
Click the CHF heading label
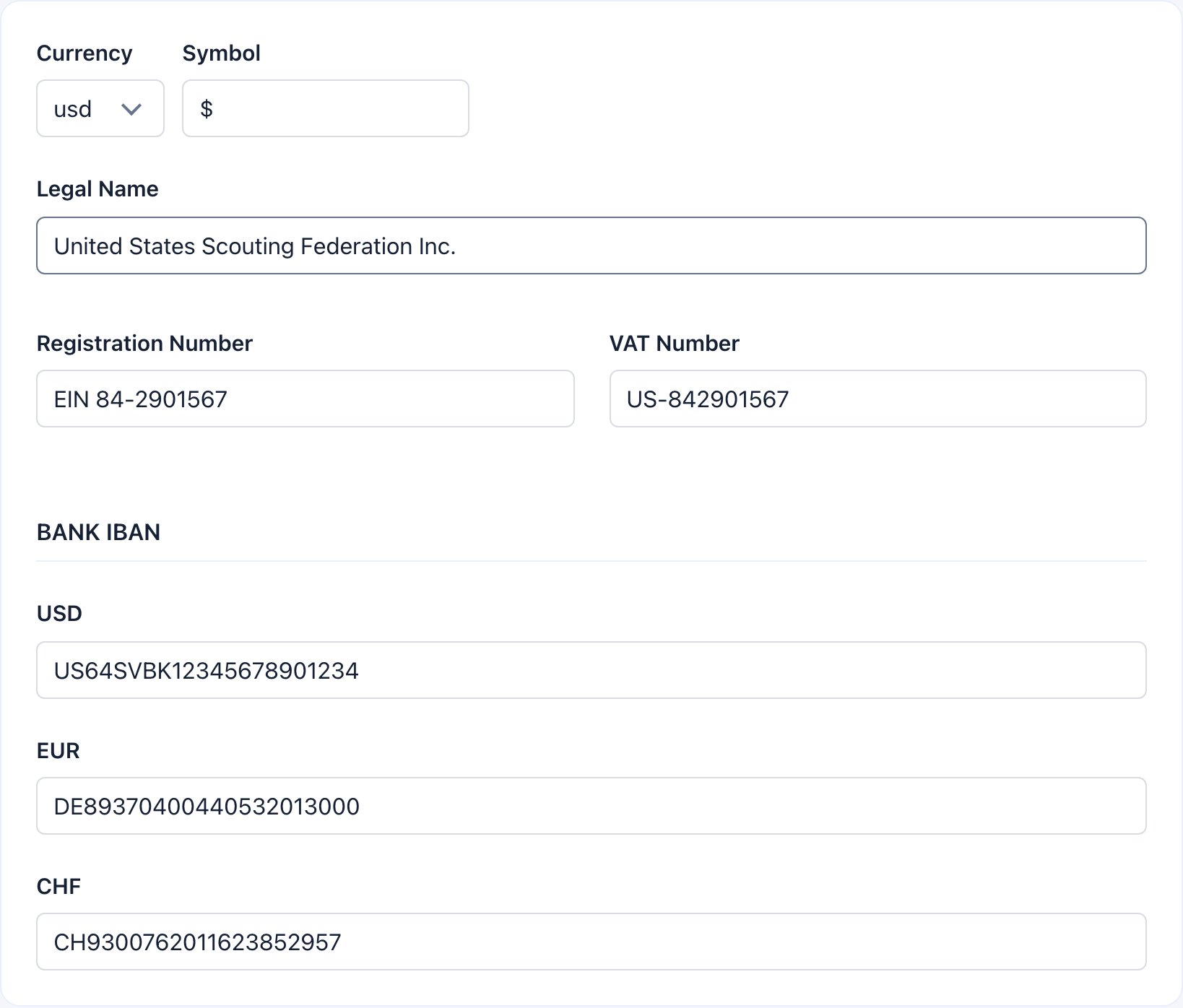coord(58,886)
